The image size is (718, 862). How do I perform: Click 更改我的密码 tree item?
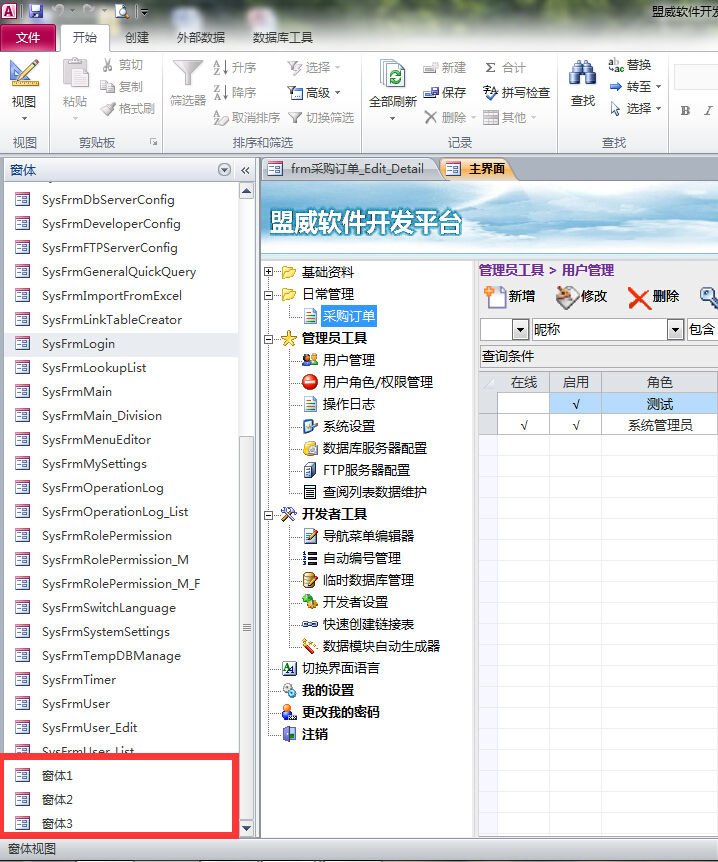(340, 712)
